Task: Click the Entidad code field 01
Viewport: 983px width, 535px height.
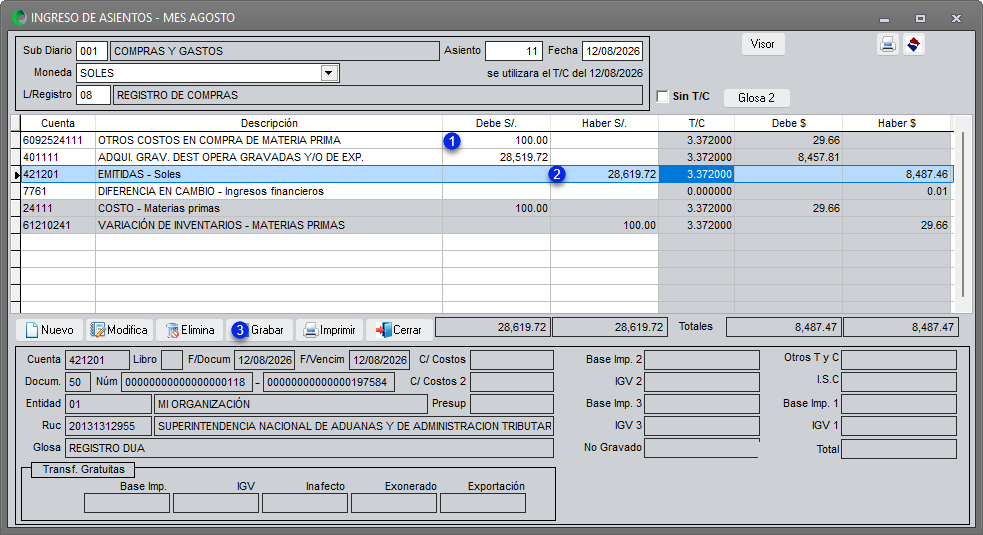Action: click(x=108, y=404)
